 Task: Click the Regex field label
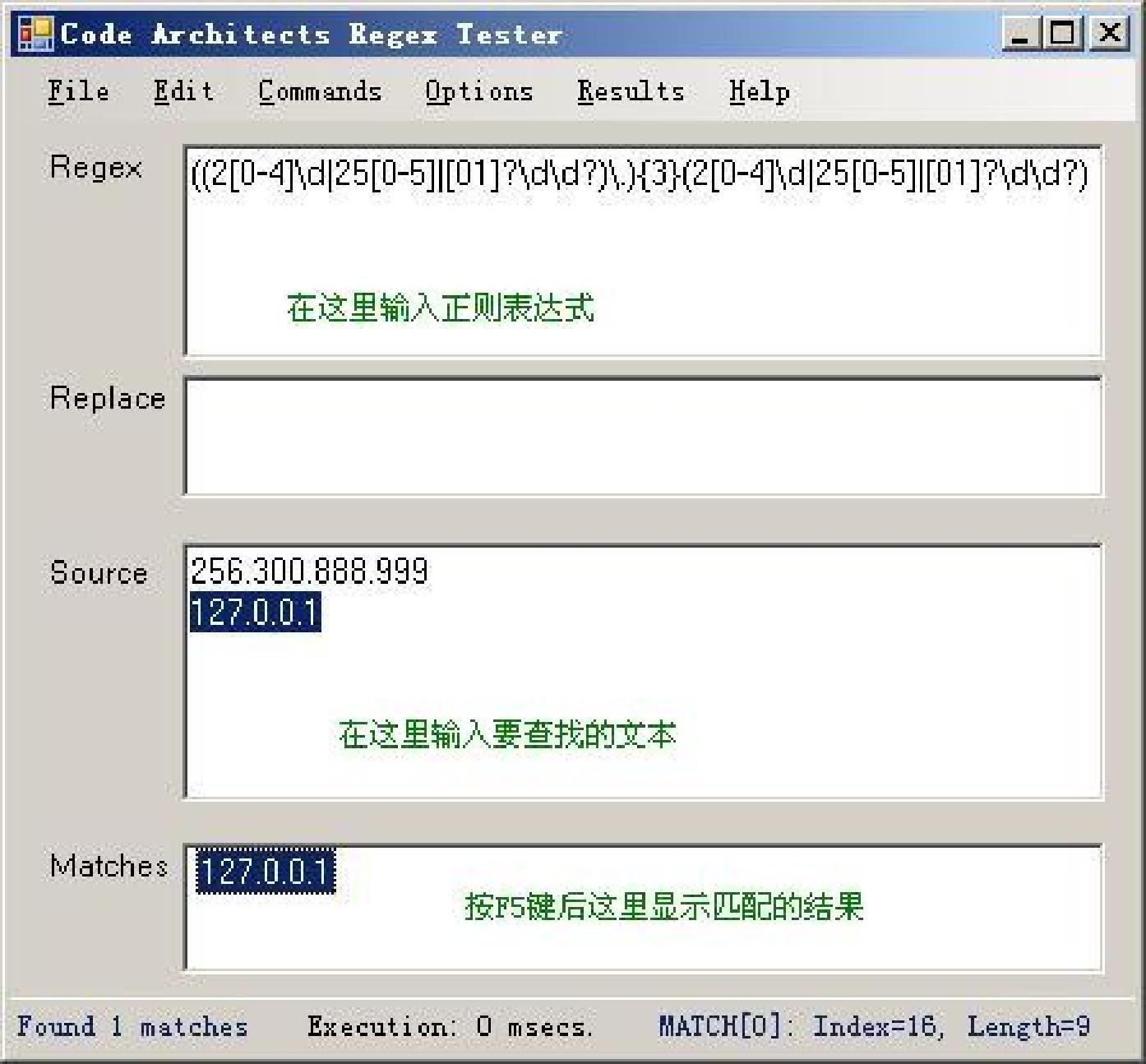coord(96,168)
